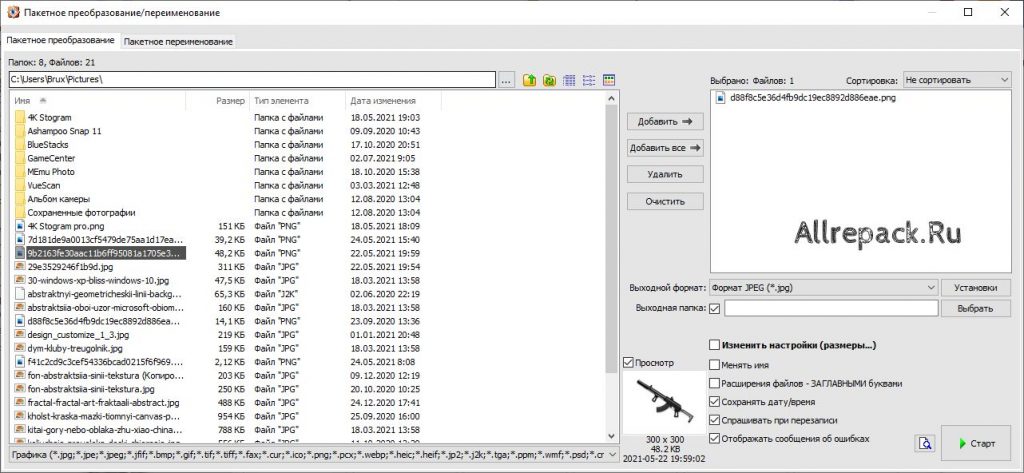The image size is (1024, 473).
Task: Open the preview magnifier icon beside Старт
Action: [x=925, y=444]
